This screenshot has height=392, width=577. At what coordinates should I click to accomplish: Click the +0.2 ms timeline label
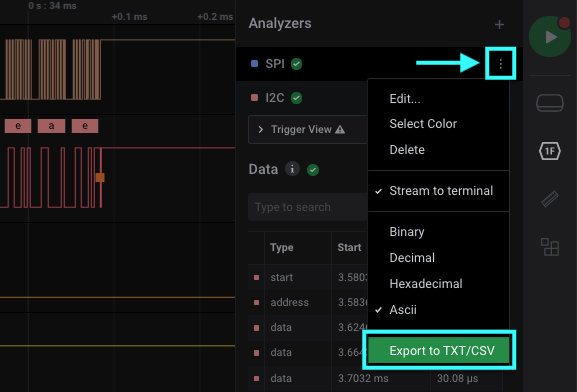215,17
